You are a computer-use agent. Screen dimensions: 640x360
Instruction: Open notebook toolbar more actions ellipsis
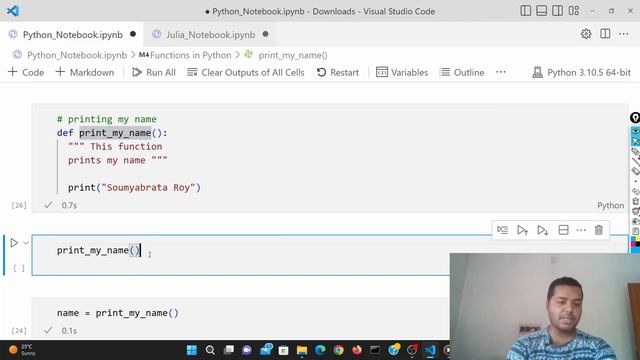pos(501,72)
